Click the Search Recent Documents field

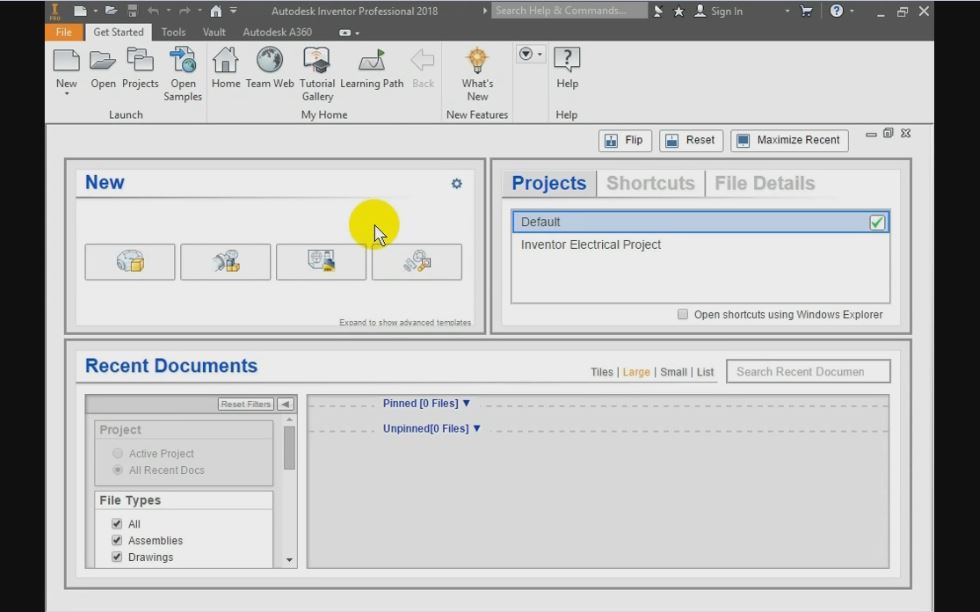click(x=808, y=371)
